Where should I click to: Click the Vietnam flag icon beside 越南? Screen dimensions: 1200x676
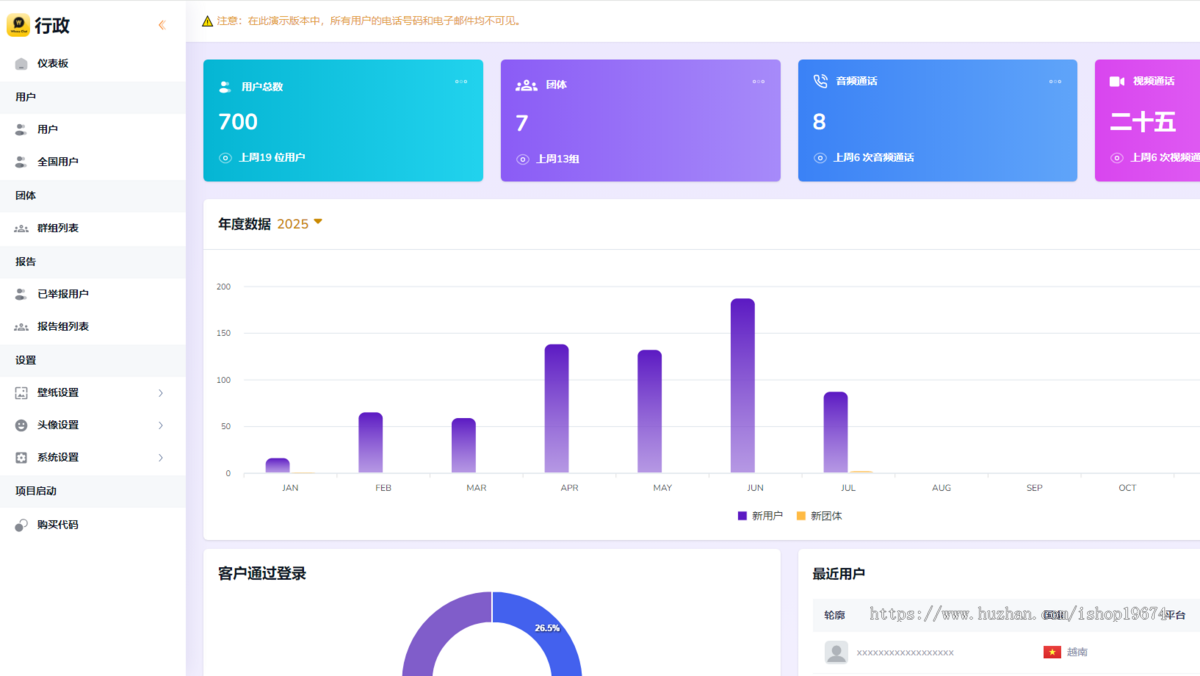point(1052,652)
